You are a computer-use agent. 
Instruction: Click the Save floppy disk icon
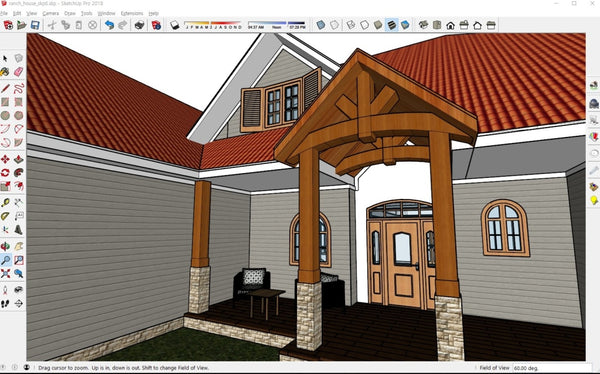pyautogui.click(x=35, y=25)
